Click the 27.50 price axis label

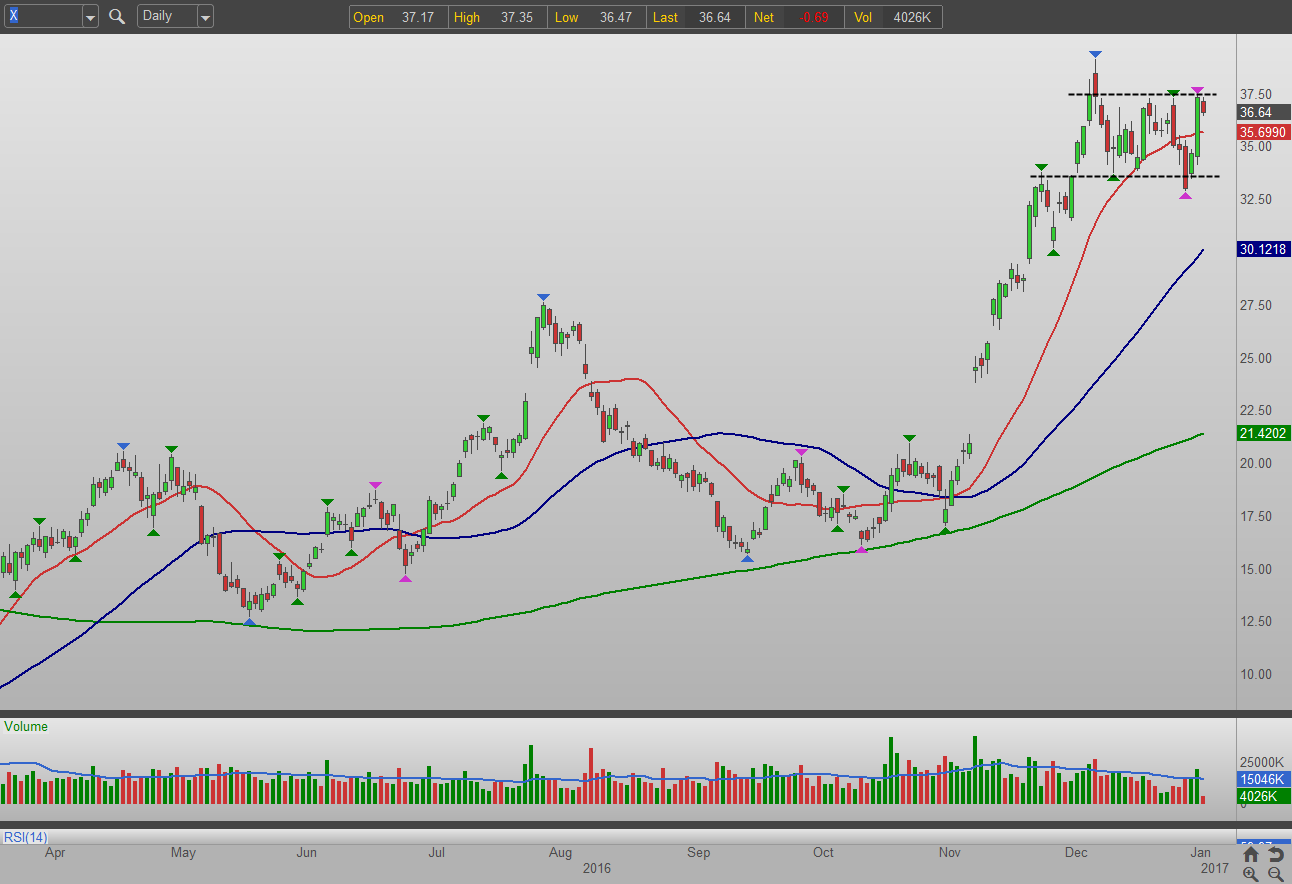1257,305
